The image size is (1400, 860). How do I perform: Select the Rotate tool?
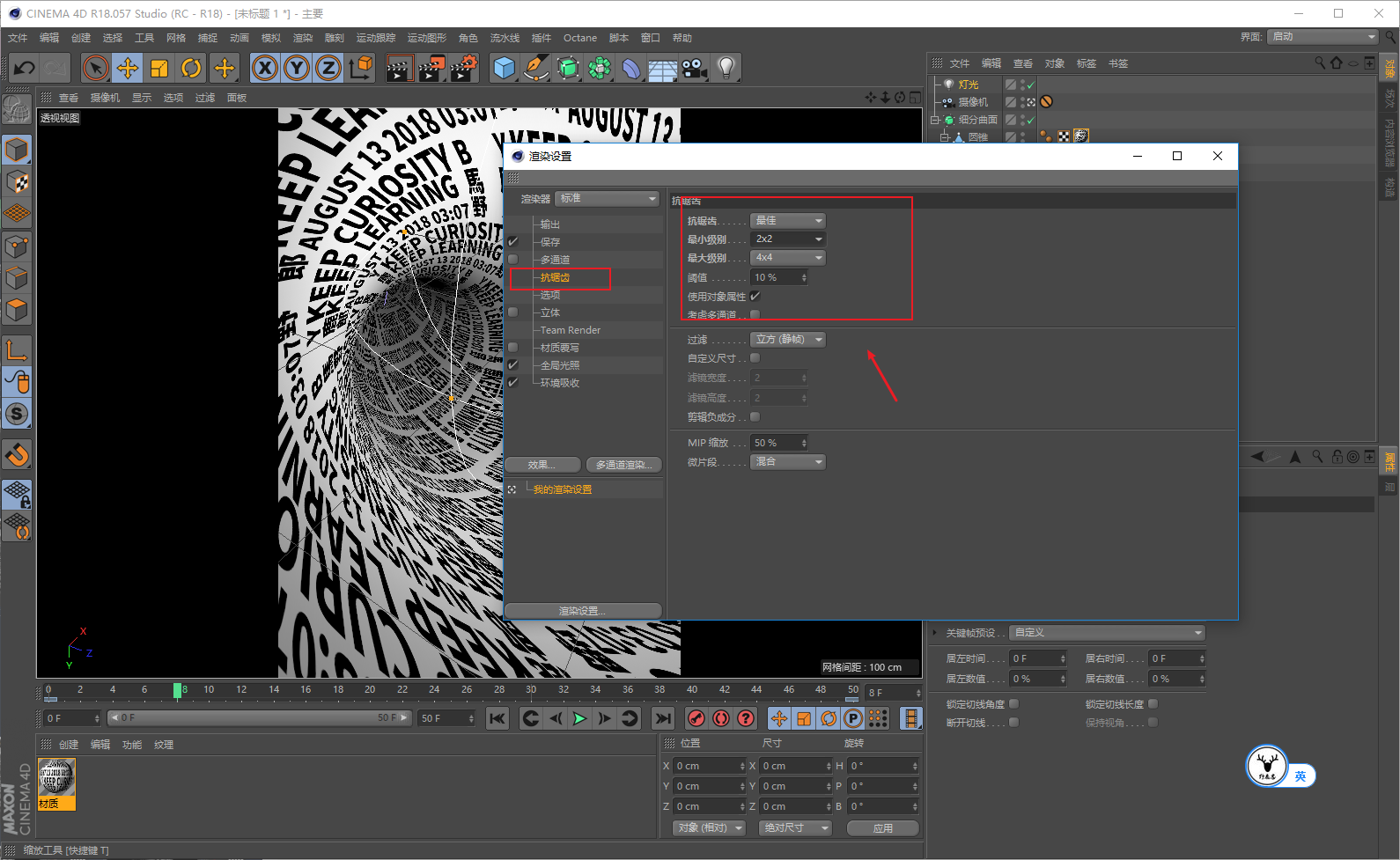(191, 68)
